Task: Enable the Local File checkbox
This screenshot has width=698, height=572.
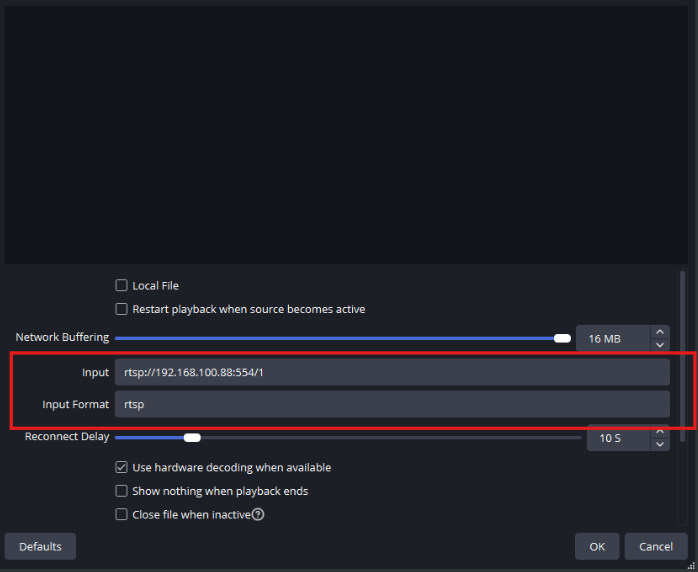Action: pos(122,286)
